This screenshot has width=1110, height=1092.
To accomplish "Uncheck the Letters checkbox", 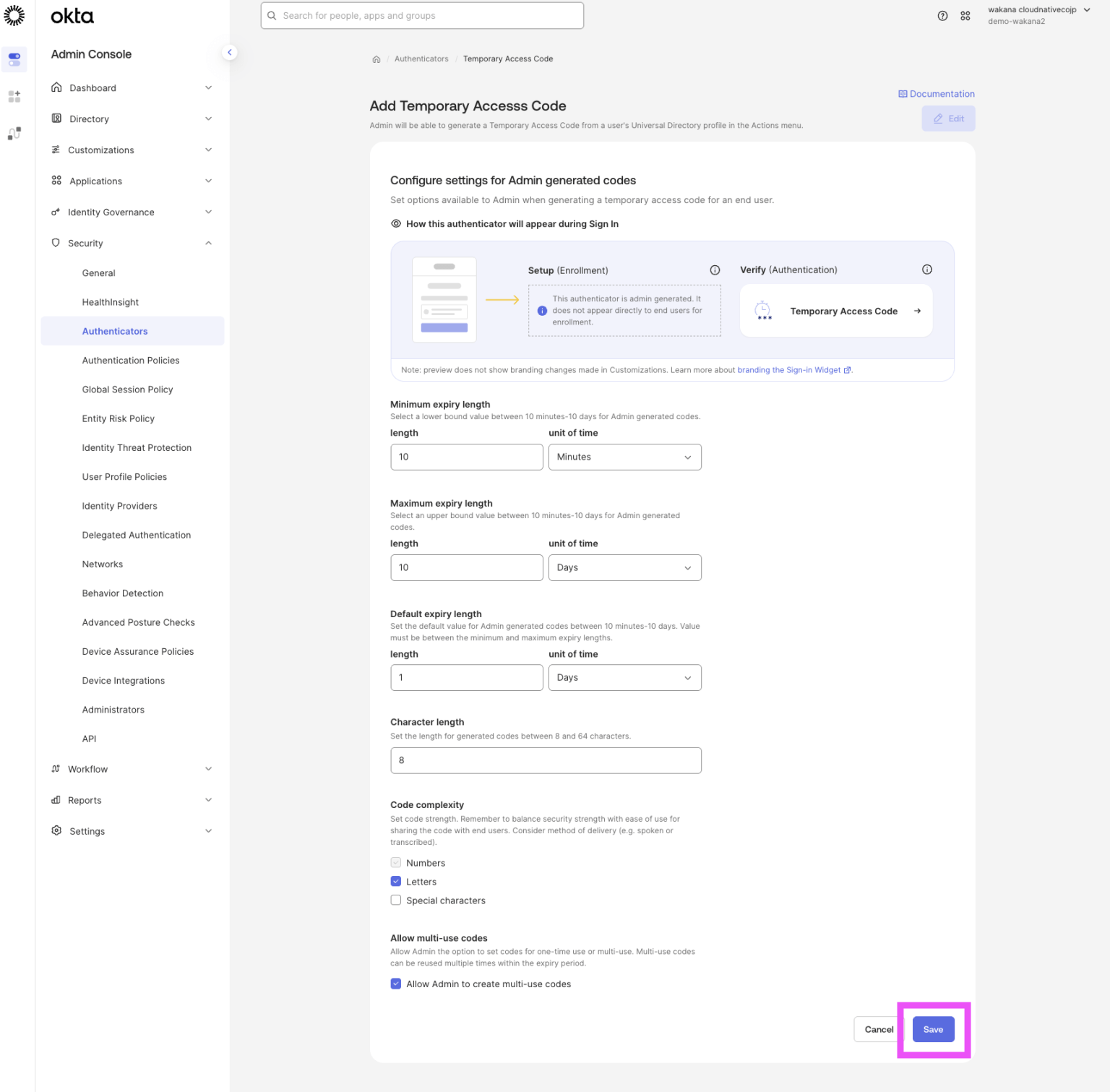I will click(x=395, y=881).
